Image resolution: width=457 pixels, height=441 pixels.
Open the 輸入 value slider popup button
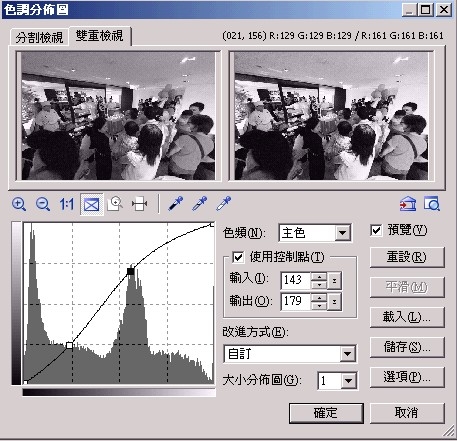point(334,280)
